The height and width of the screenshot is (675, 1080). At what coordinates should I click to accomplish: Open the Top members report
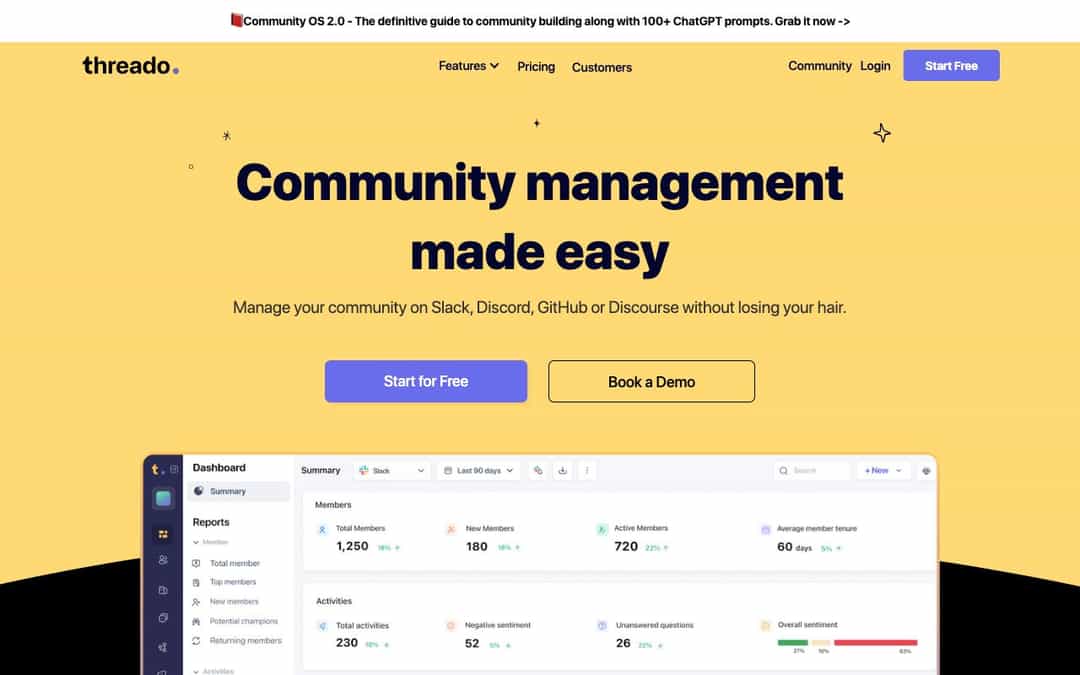click(233, 582)
